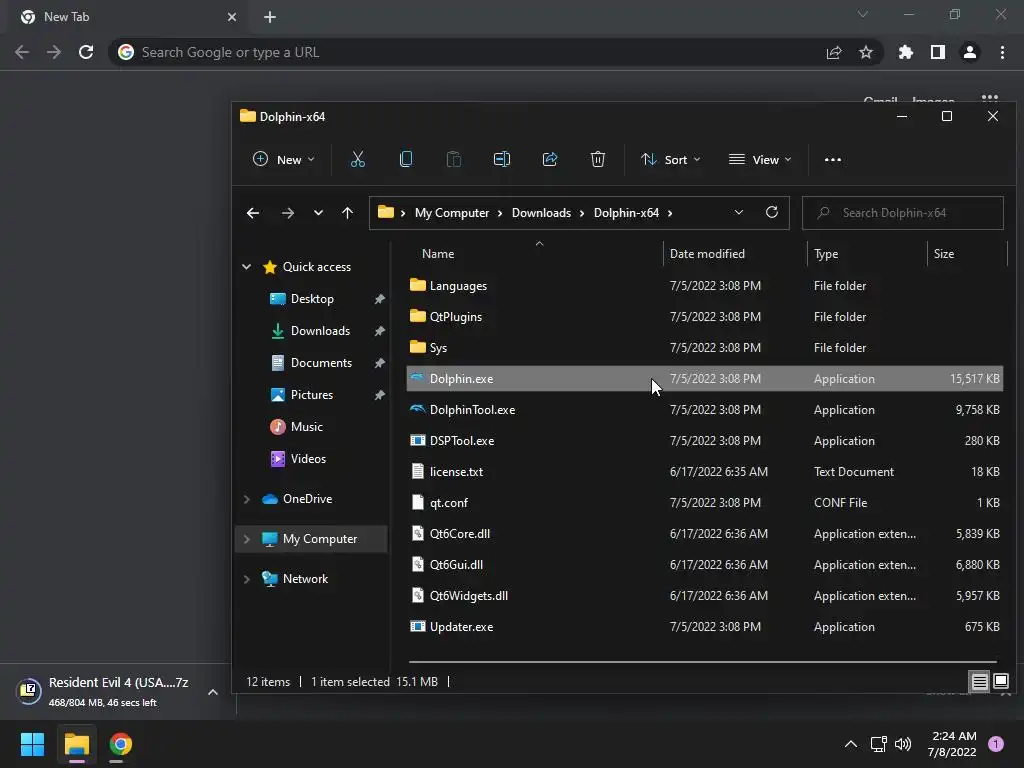Click Downloads in the address breadcrumb

(541, 213)
